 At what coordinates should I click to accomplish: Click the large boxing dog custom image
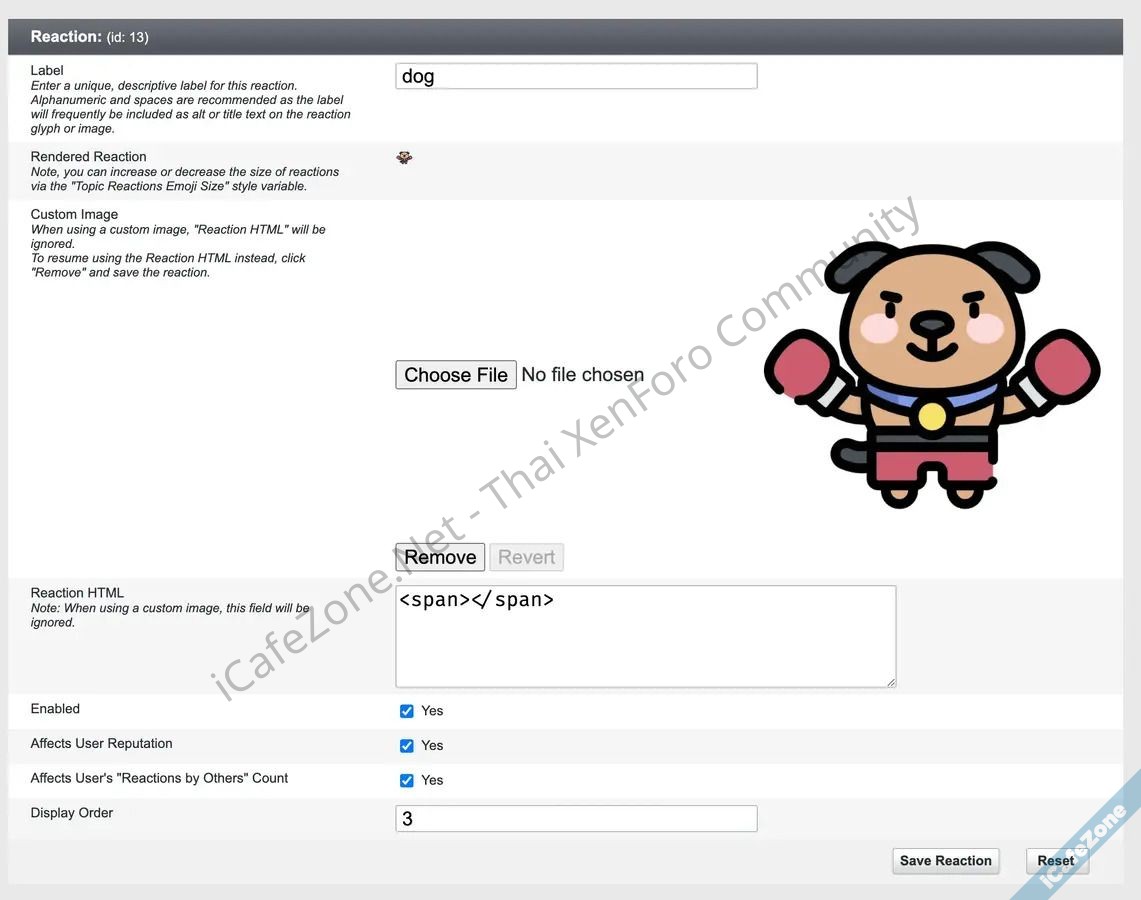[931, 374]
